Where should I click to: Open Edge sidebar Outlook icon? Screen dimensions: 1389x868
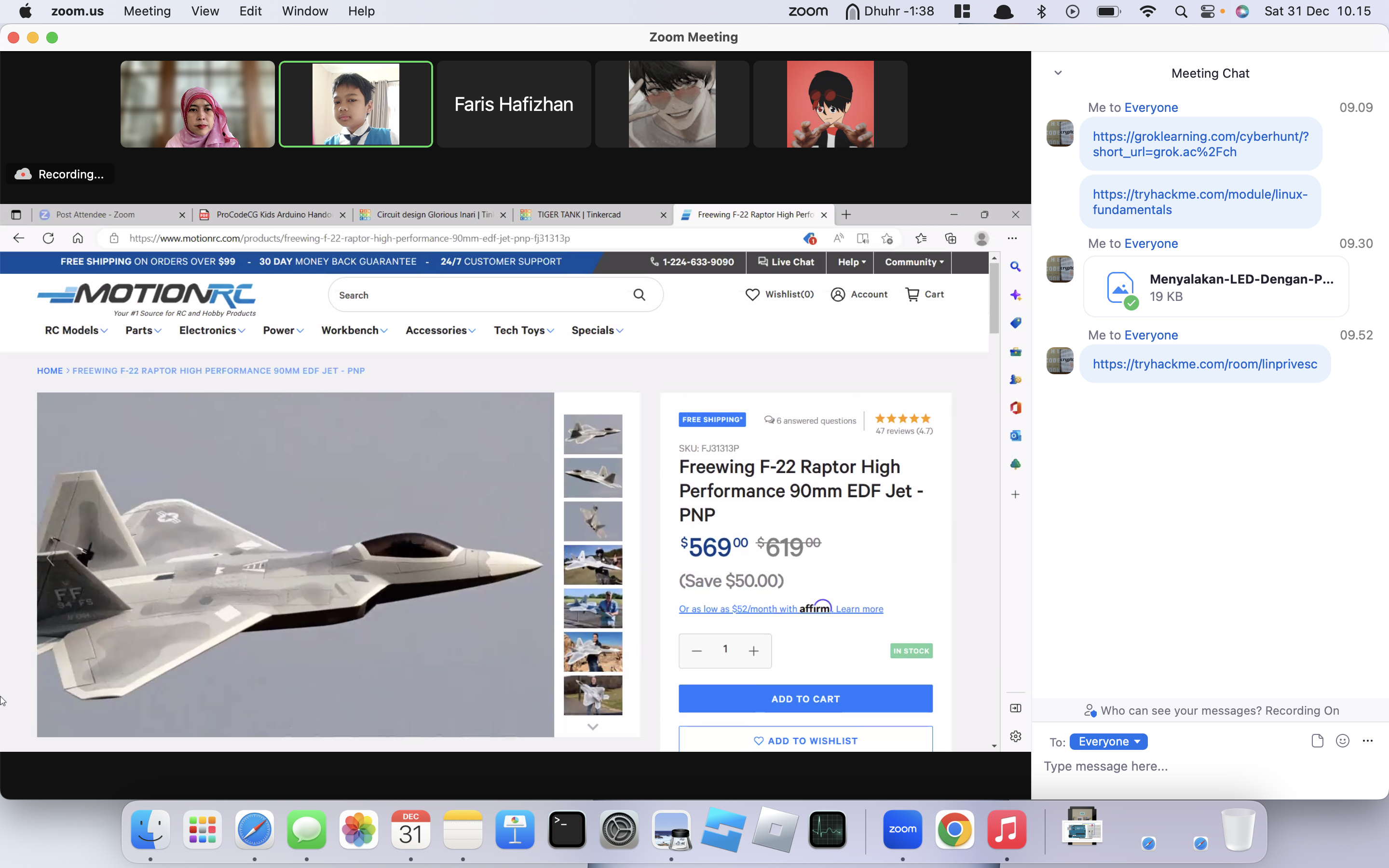tap(1015, 436)
